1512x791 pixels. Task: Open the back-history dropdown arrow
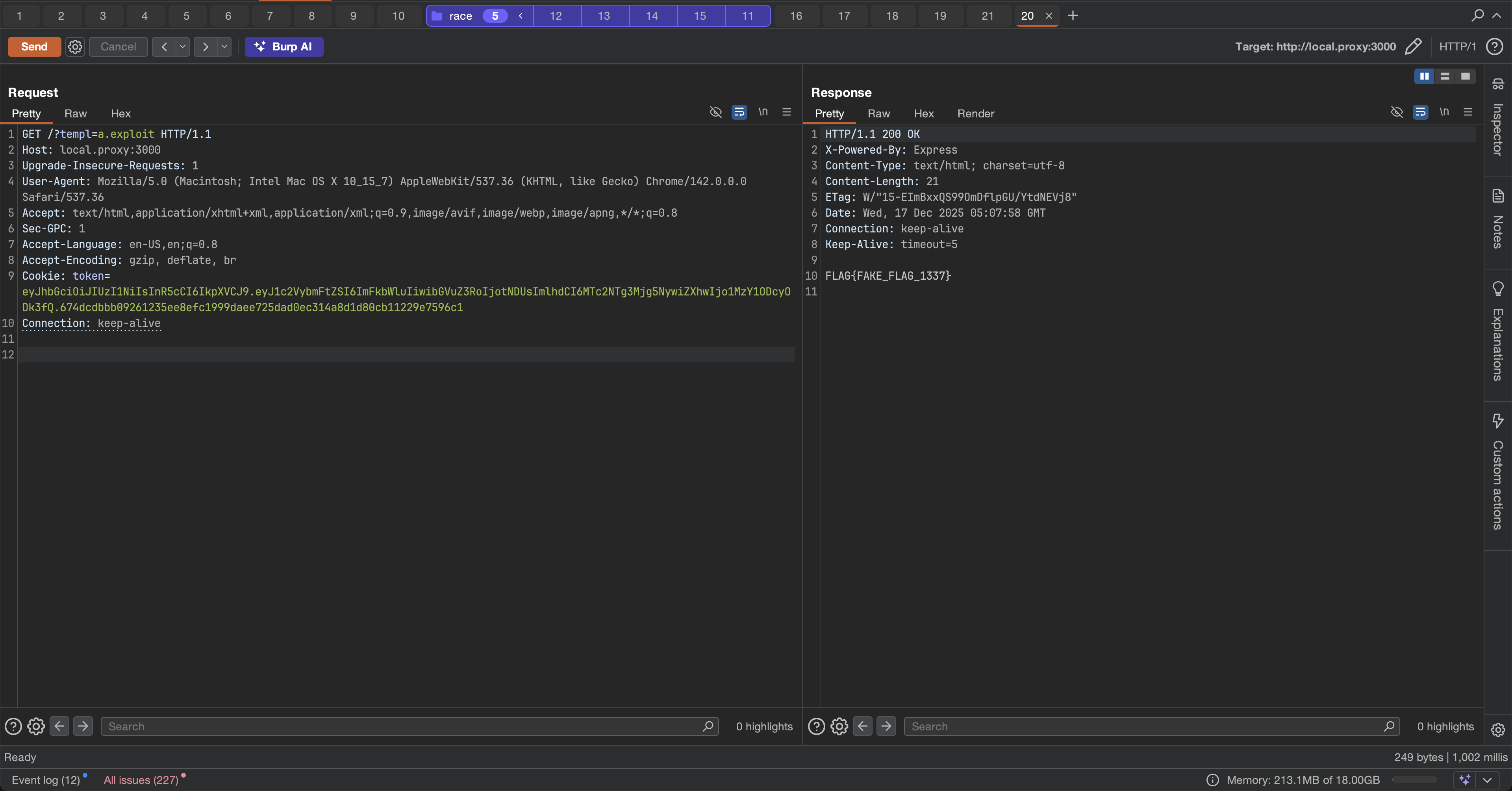[182, 46]
